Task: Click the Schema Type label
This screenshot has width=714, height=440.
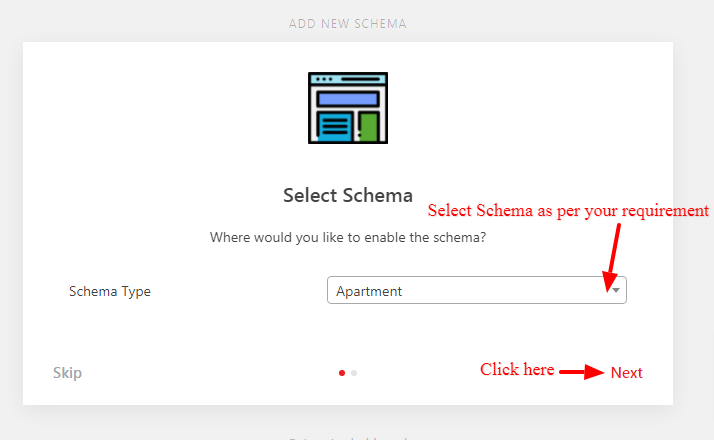Action: 110,291
